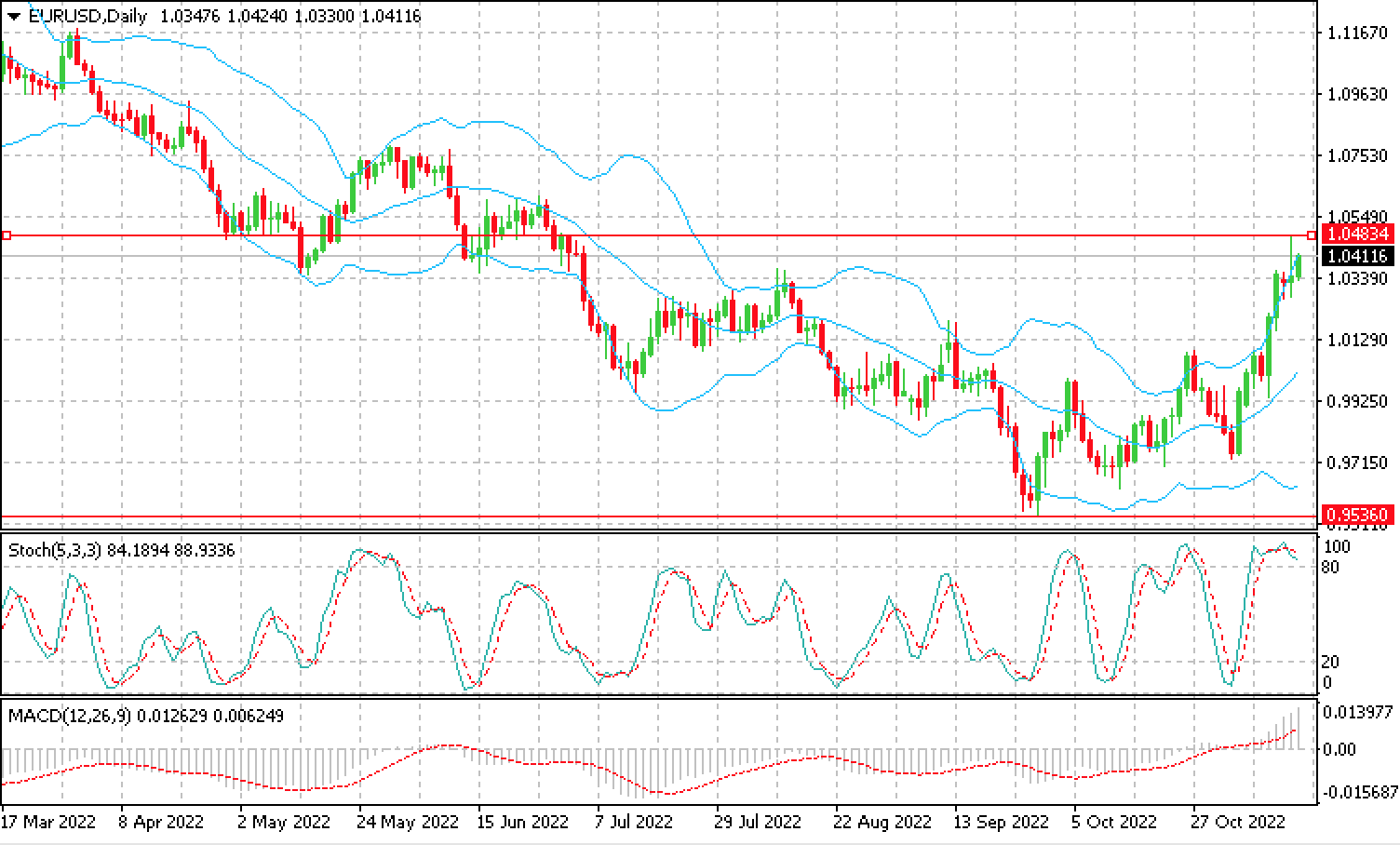Click the 22 Aug 2022 date label
1400x845 pixels.
tap(883, 823)
